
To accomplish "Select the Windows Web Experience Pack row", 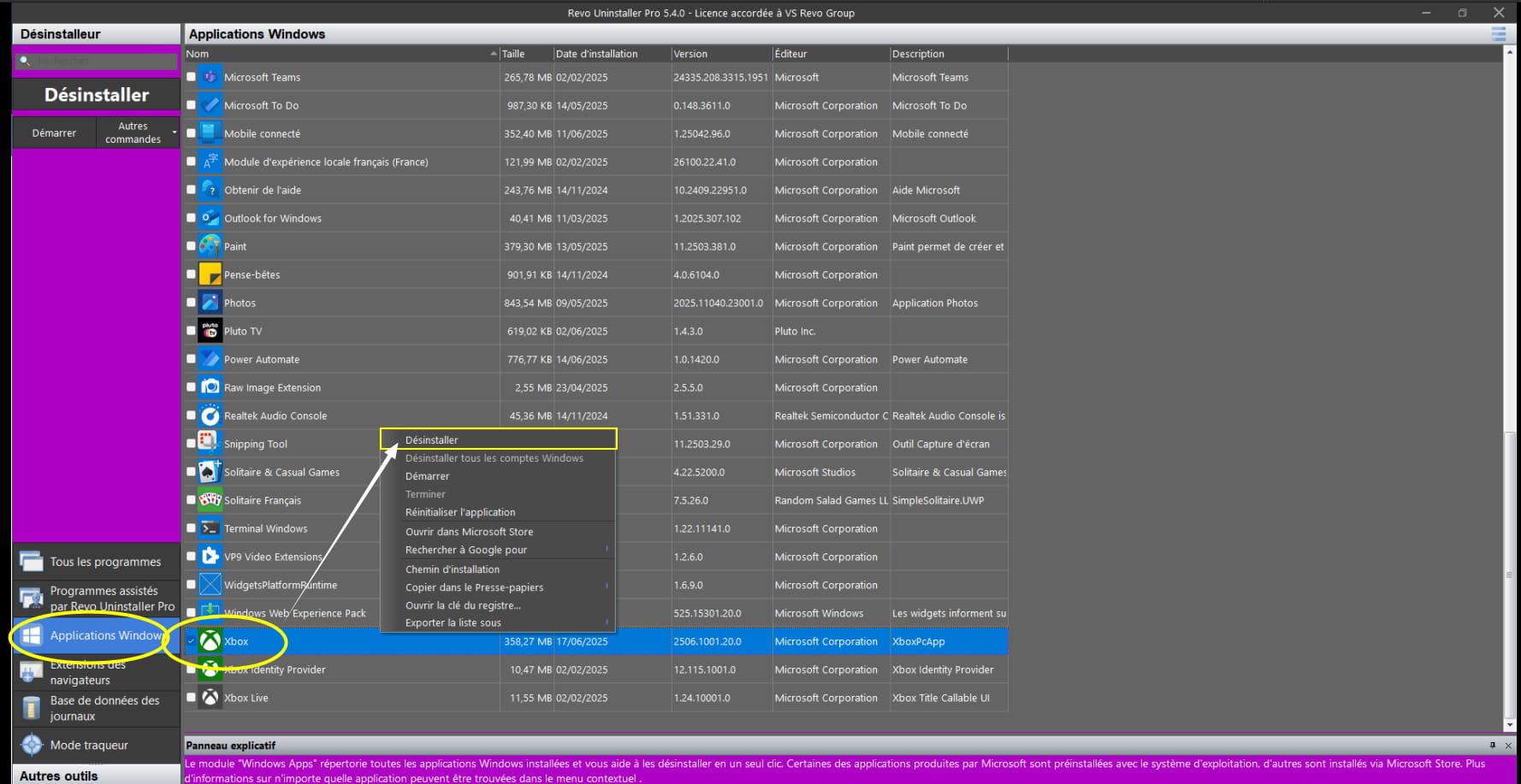I will pyautogui.click(x=596, y=613).
